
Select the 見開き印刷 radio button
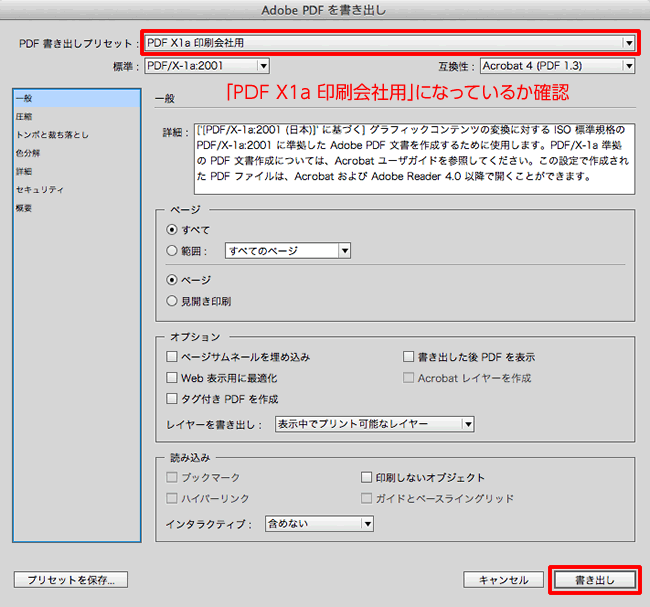[x=172, y=301]
